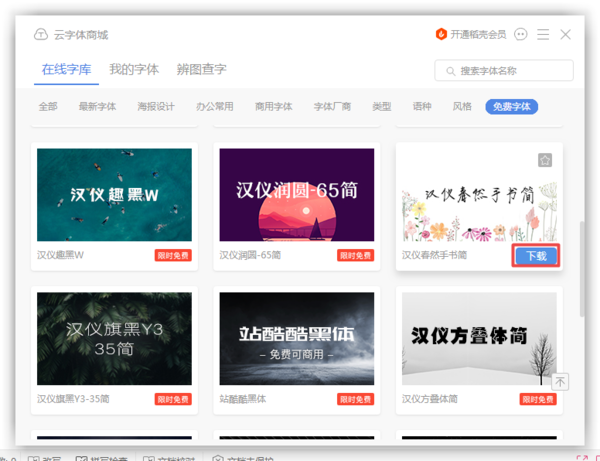The image size is (600, 461).
Task: Click the cloud font store logo icon
Action: [x=41, y=34]
